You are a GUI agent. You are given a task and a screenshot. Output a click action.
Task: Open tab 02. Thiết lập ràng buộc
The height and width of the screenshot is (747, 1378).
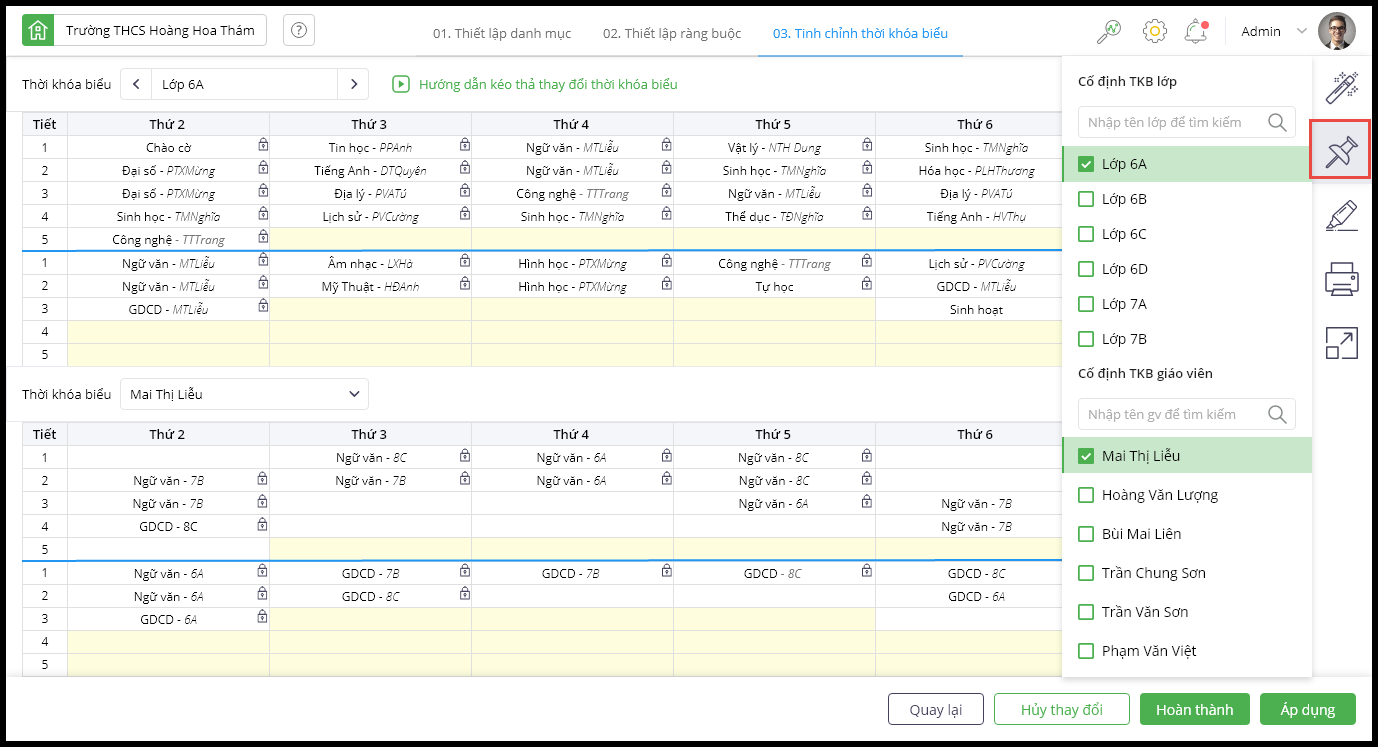[672, 33]
